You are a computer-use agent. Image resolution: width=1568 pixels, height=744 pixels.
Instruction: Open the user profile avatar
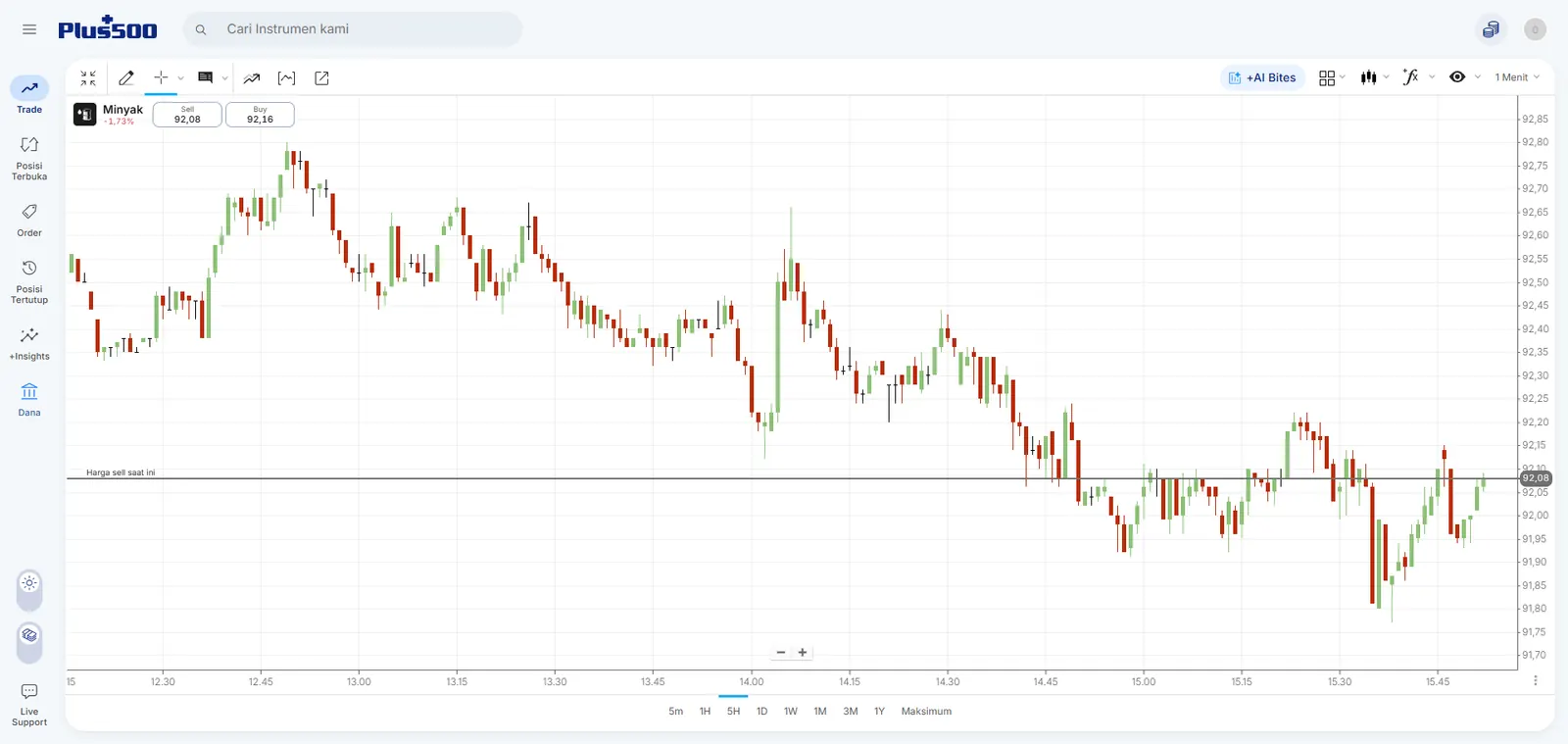[1535, 29]
